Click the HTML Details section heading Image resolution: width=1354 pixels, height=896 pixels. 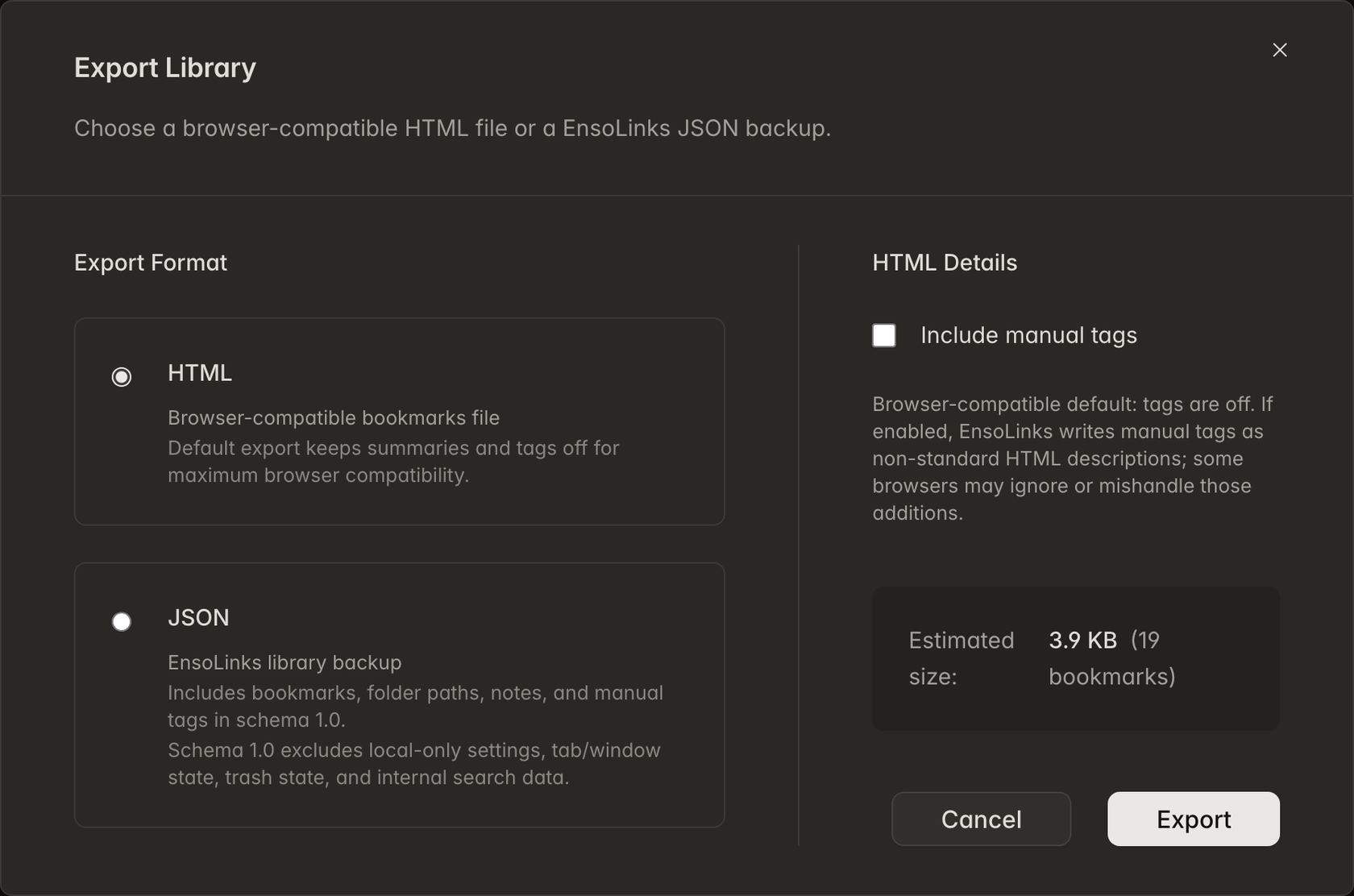tap(945, 263)
